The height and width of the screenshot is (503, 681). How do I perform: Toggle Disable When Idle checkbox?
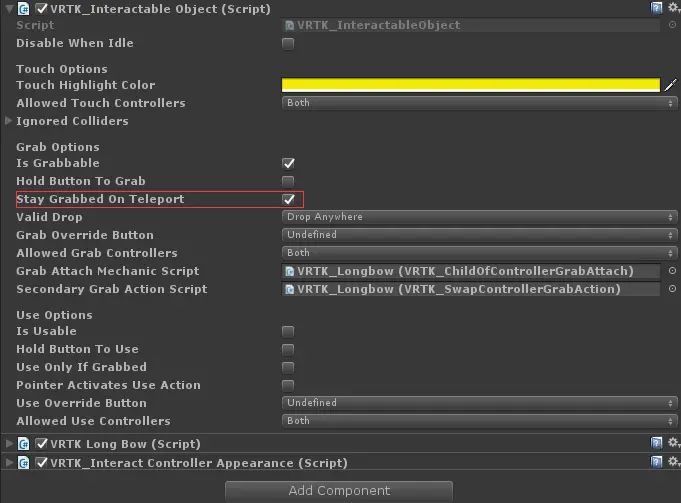tap(288, 44)
